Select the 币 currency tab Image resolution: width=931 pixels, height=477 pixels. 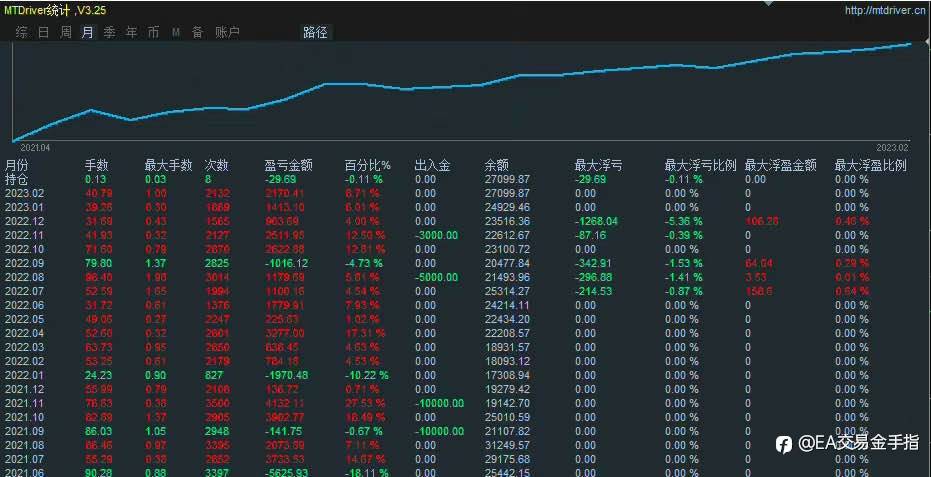tap(153, 33)
